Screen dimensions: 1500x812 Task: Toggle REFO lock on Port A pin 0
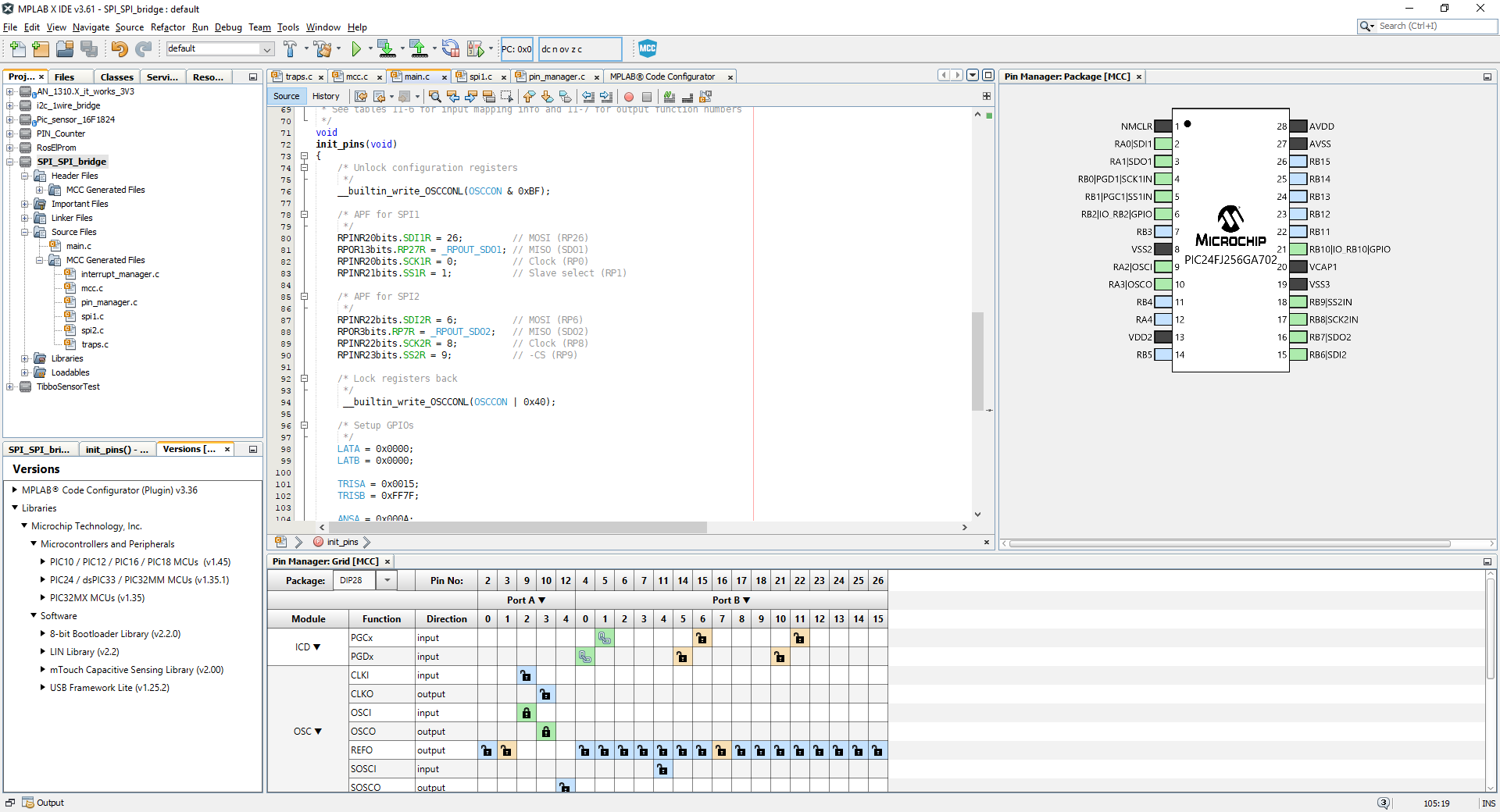[x=487, y=750]
